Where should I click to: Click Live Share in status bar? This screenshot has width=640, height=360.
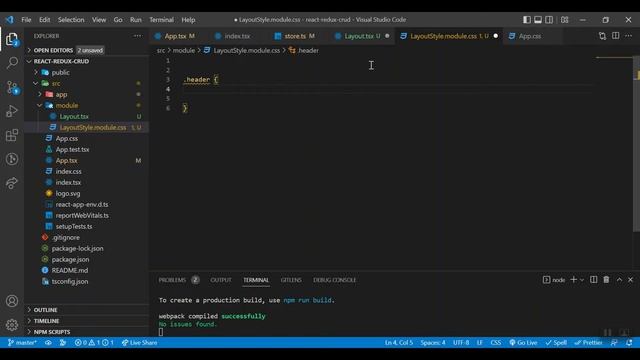pyautogui.click(x=140, y=342)
